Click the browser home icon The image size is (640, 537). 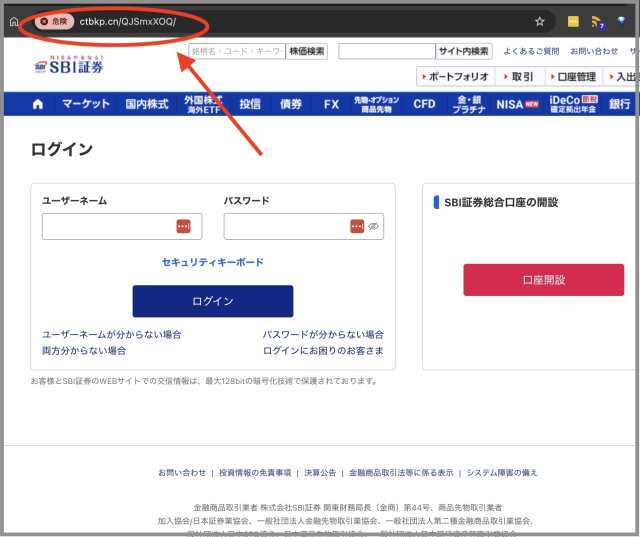14,21
